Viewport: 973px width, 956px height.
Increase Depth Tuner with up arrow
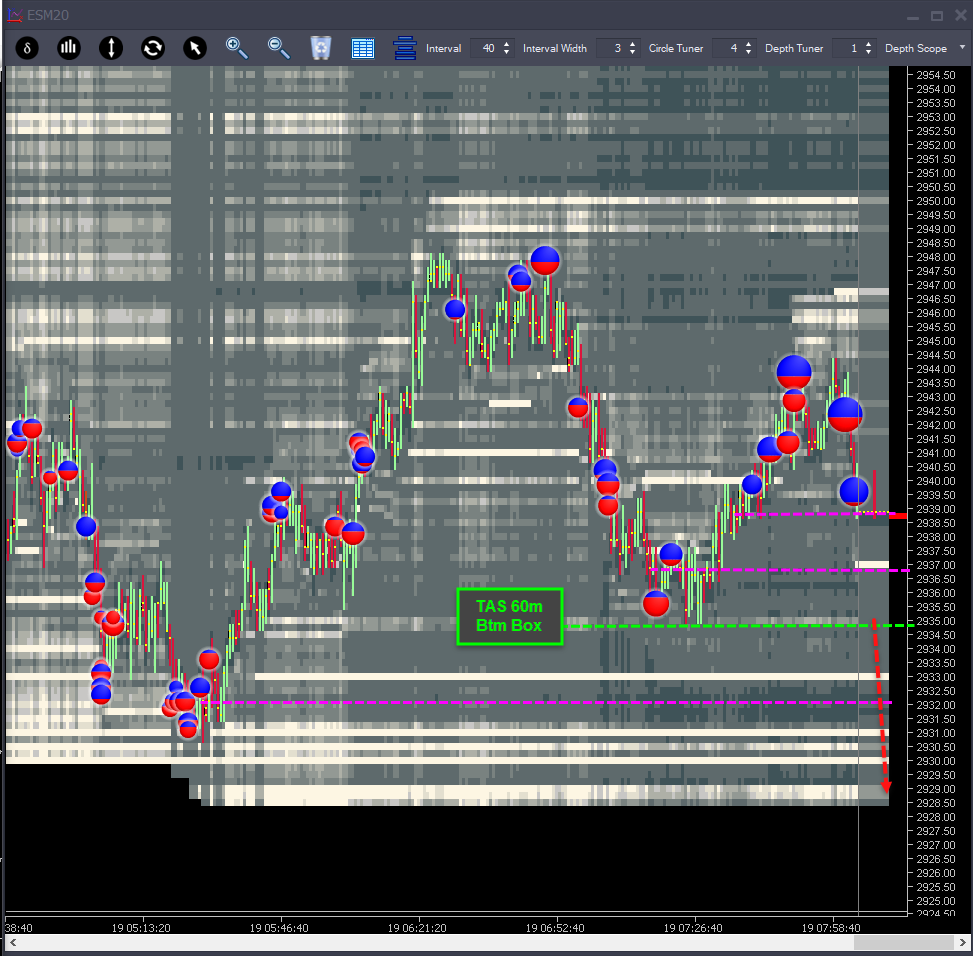click(868, 44)
